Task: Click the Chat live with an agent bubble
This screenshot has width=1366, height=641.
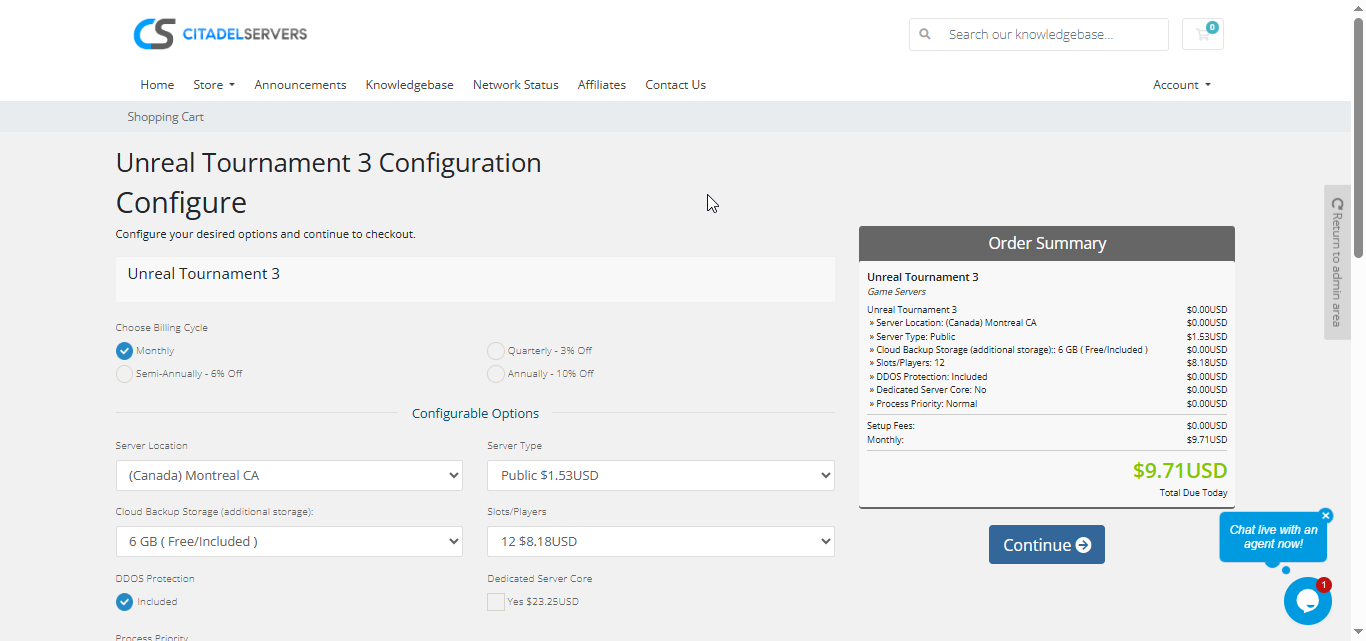Action: (1273, 537)
